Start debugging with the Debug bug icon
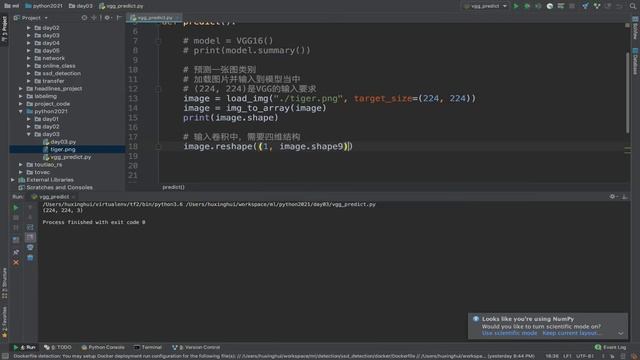The height and width of the screenshot is (360, 640). click(527, 6)
